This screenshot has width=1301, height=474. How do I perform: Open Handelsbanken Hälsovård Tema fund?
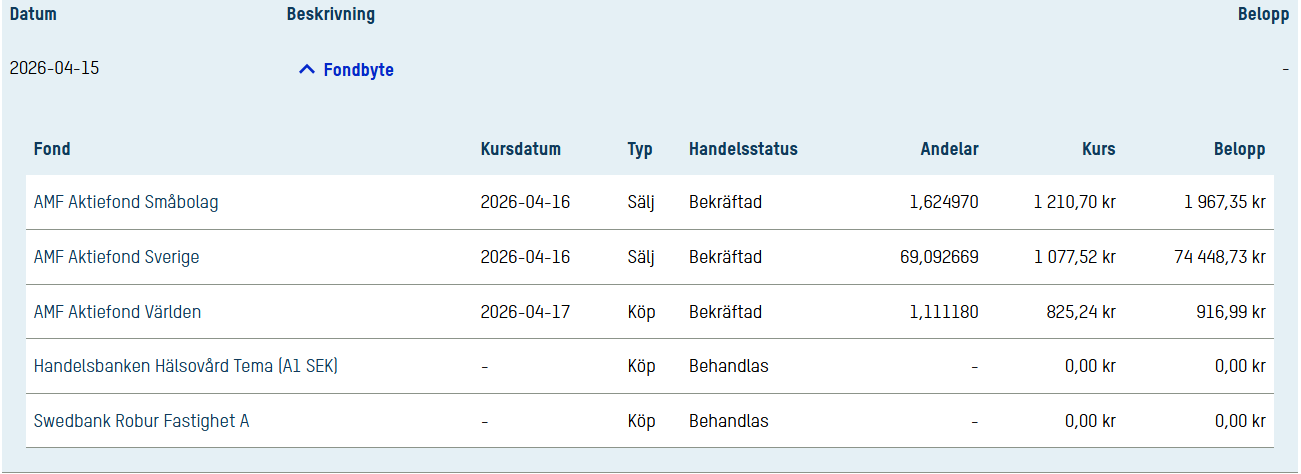click(186, 366)
